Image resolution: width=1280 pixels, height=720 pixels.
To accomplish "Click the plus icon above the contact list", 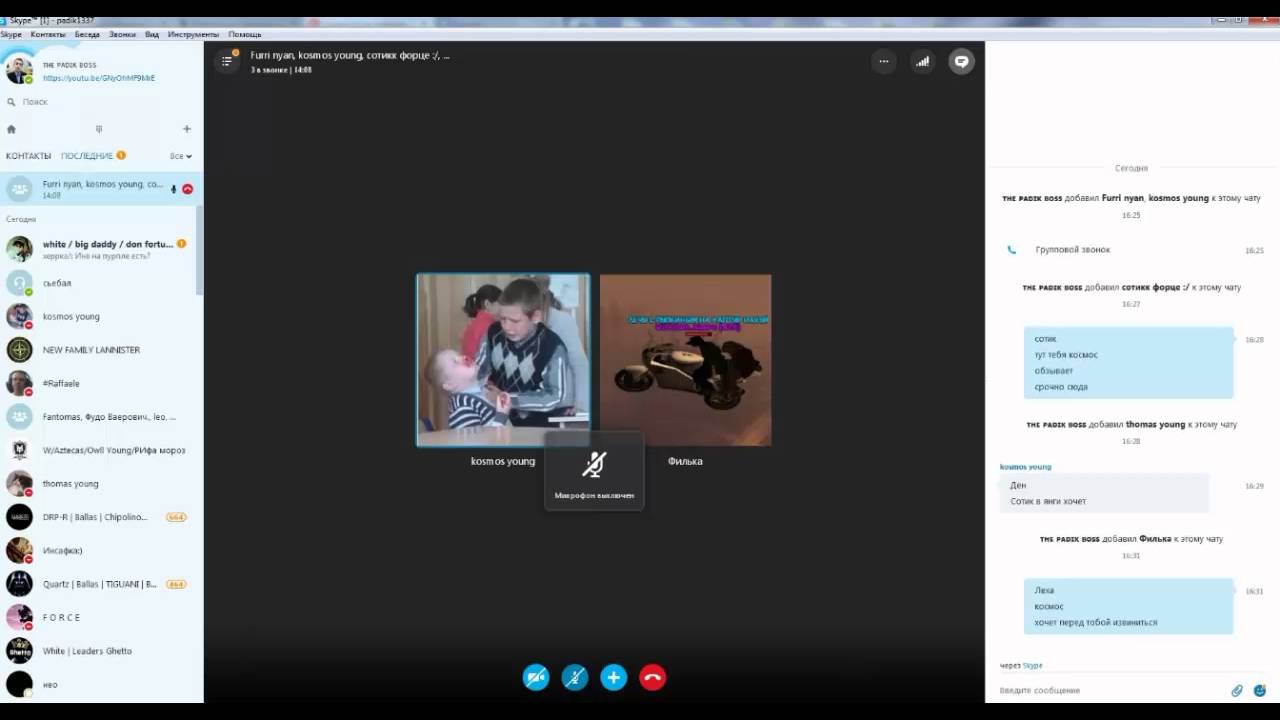I will pyautogui.click(x=187, y=129).
